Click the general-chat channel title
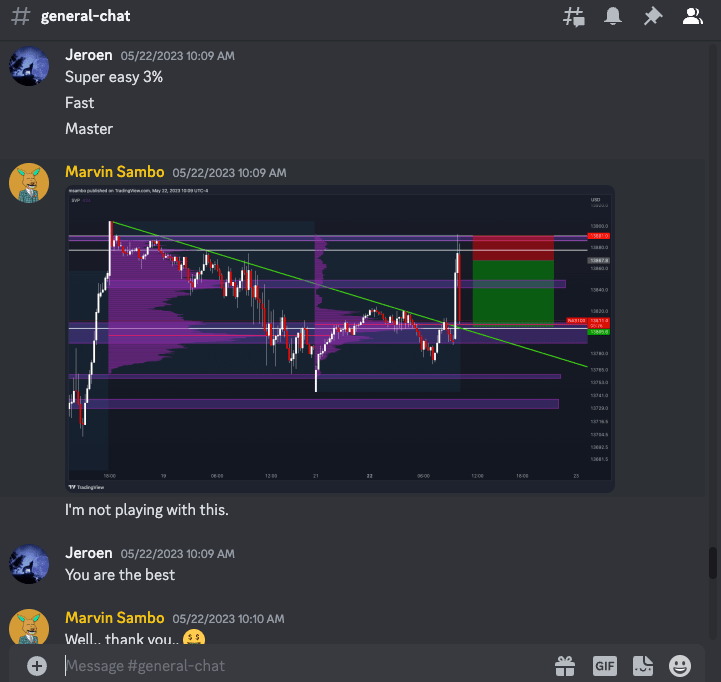The height and width of the screenshot is (682, 721). [85, 17]
